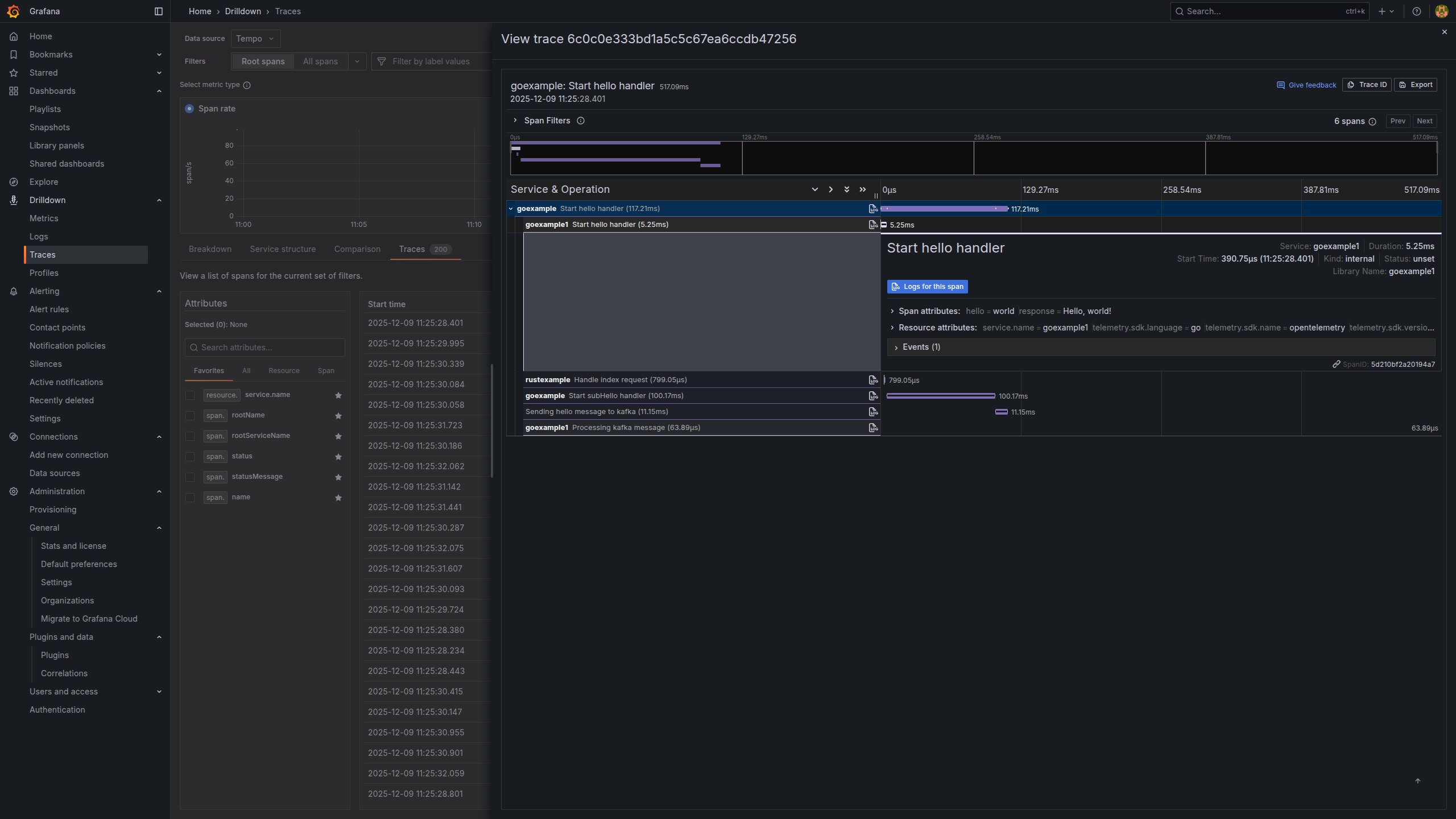
Task: Click Span Filters info icon
Action: [581, 121]
